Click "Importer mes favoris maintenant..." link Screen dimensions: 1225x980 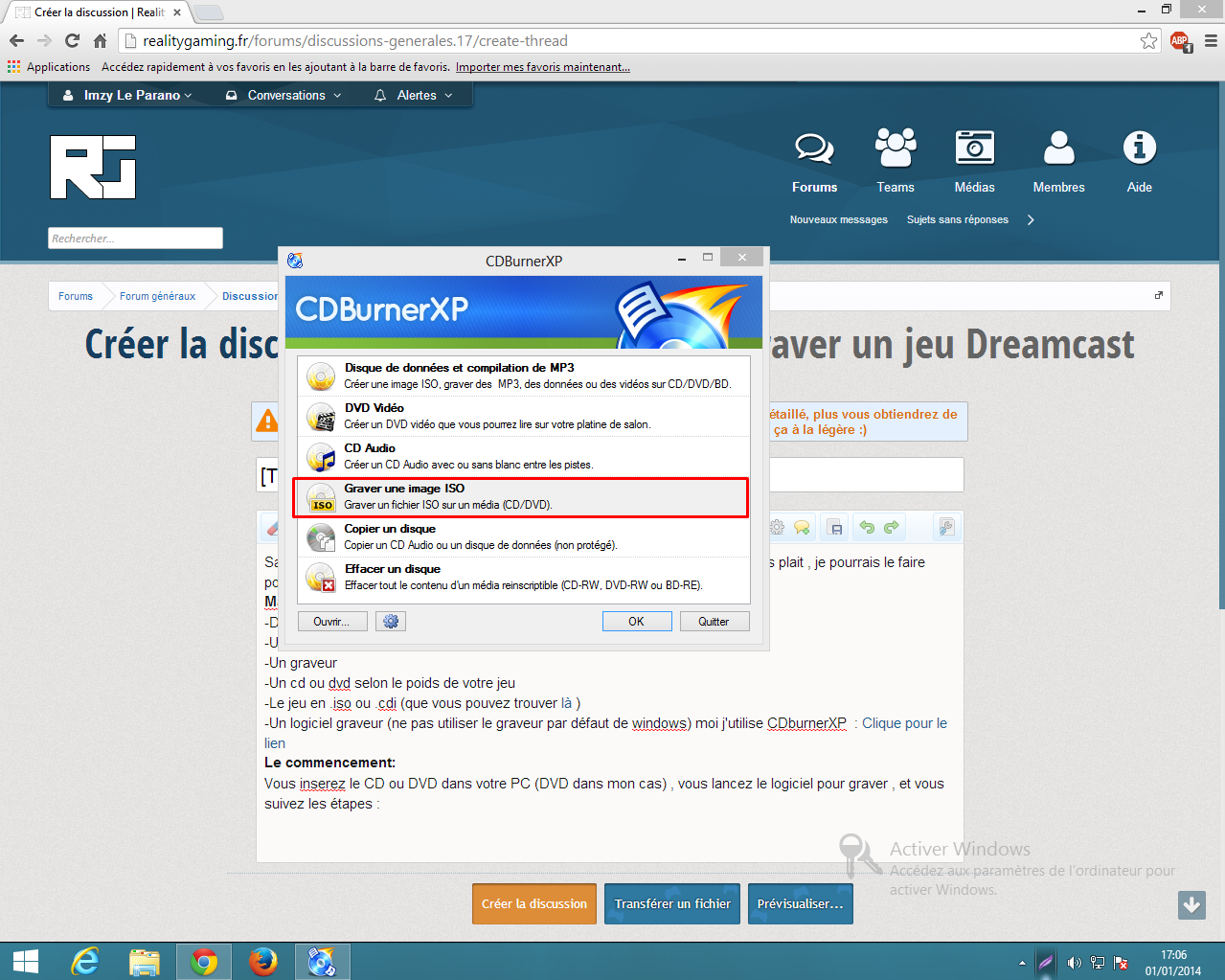pos(543,67)
